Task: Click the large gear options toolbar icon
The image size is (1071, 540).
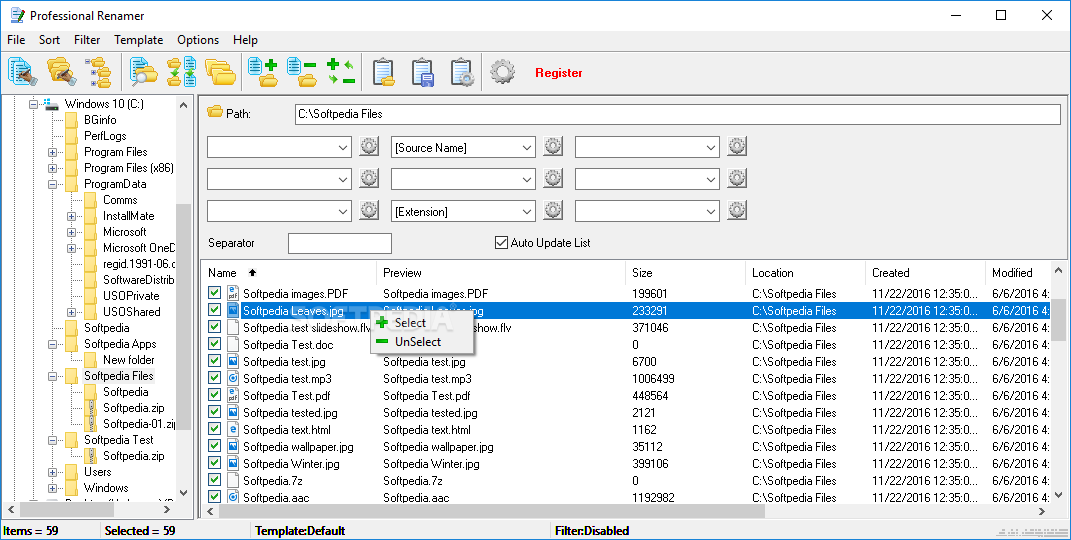Action: [503, 72]
